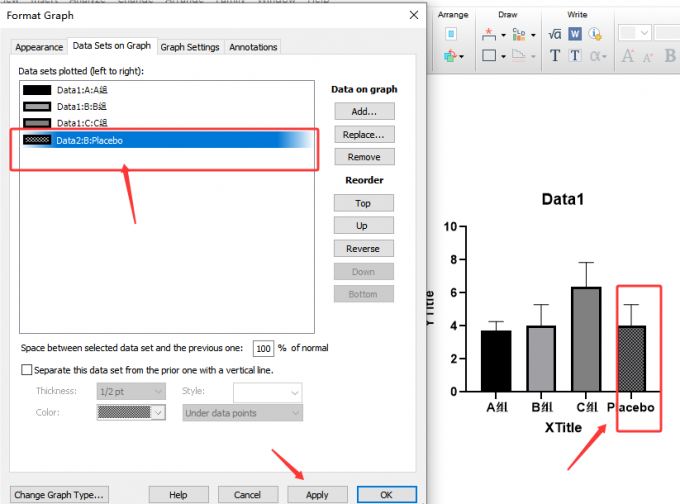
Task: Switch to Data Sets on Graph tab
Action: [x=112, y=46]
